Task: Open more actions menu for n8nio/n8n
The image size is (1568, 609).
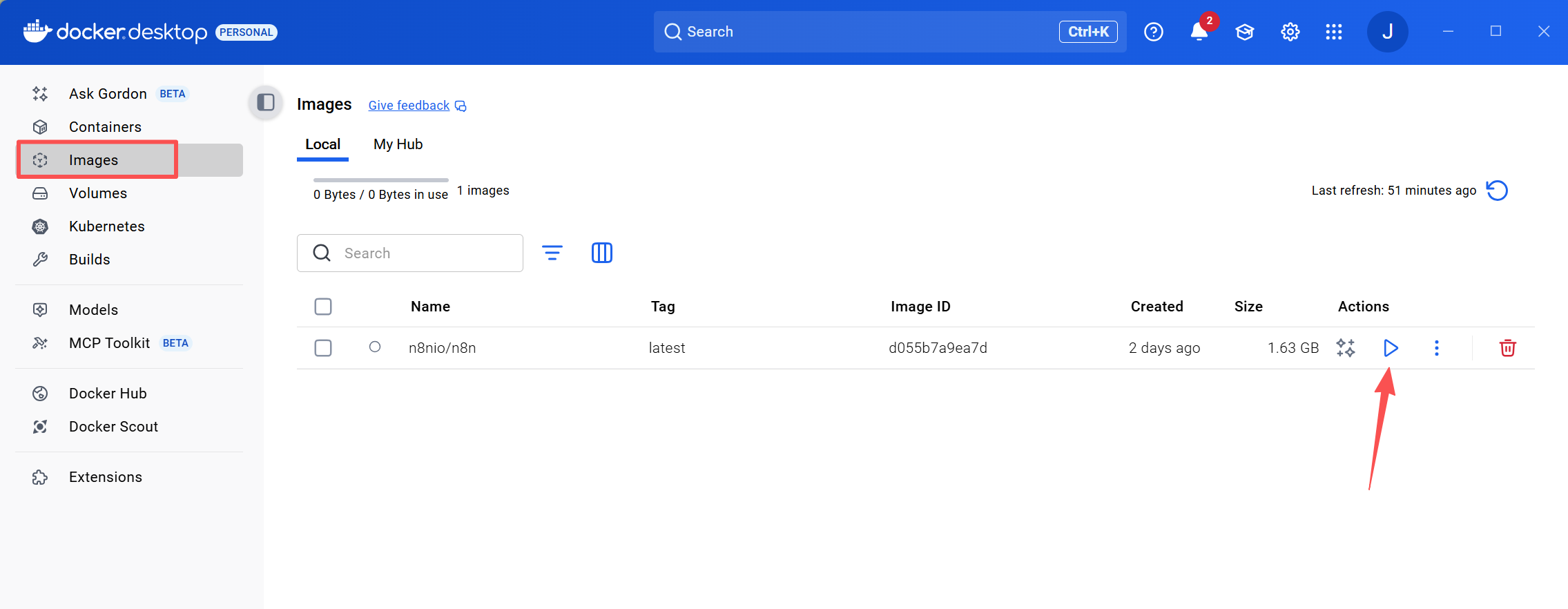Action: click(1437, 348)
